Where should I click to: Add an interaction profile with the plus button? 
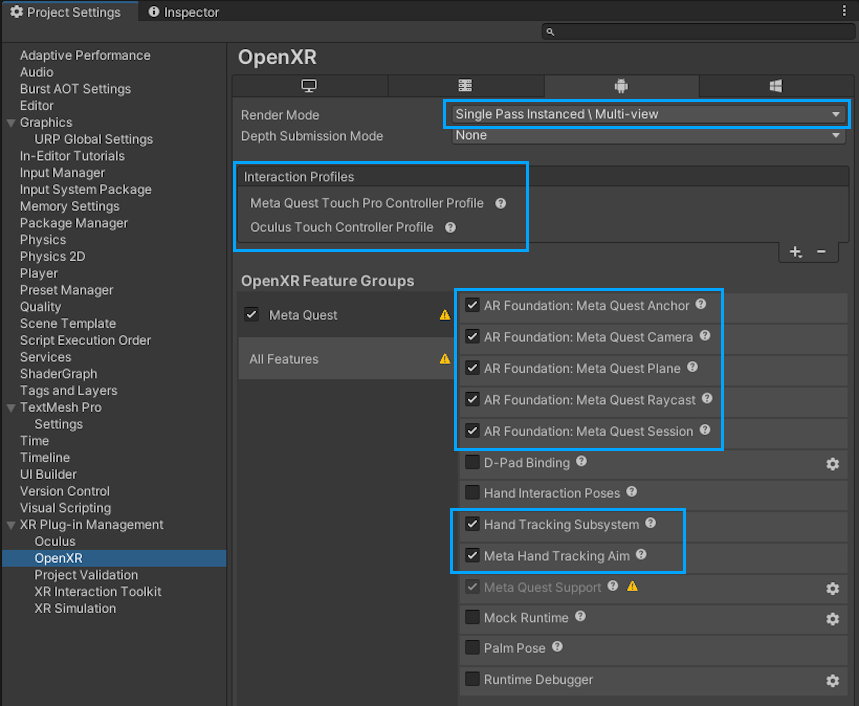[796, 251]
